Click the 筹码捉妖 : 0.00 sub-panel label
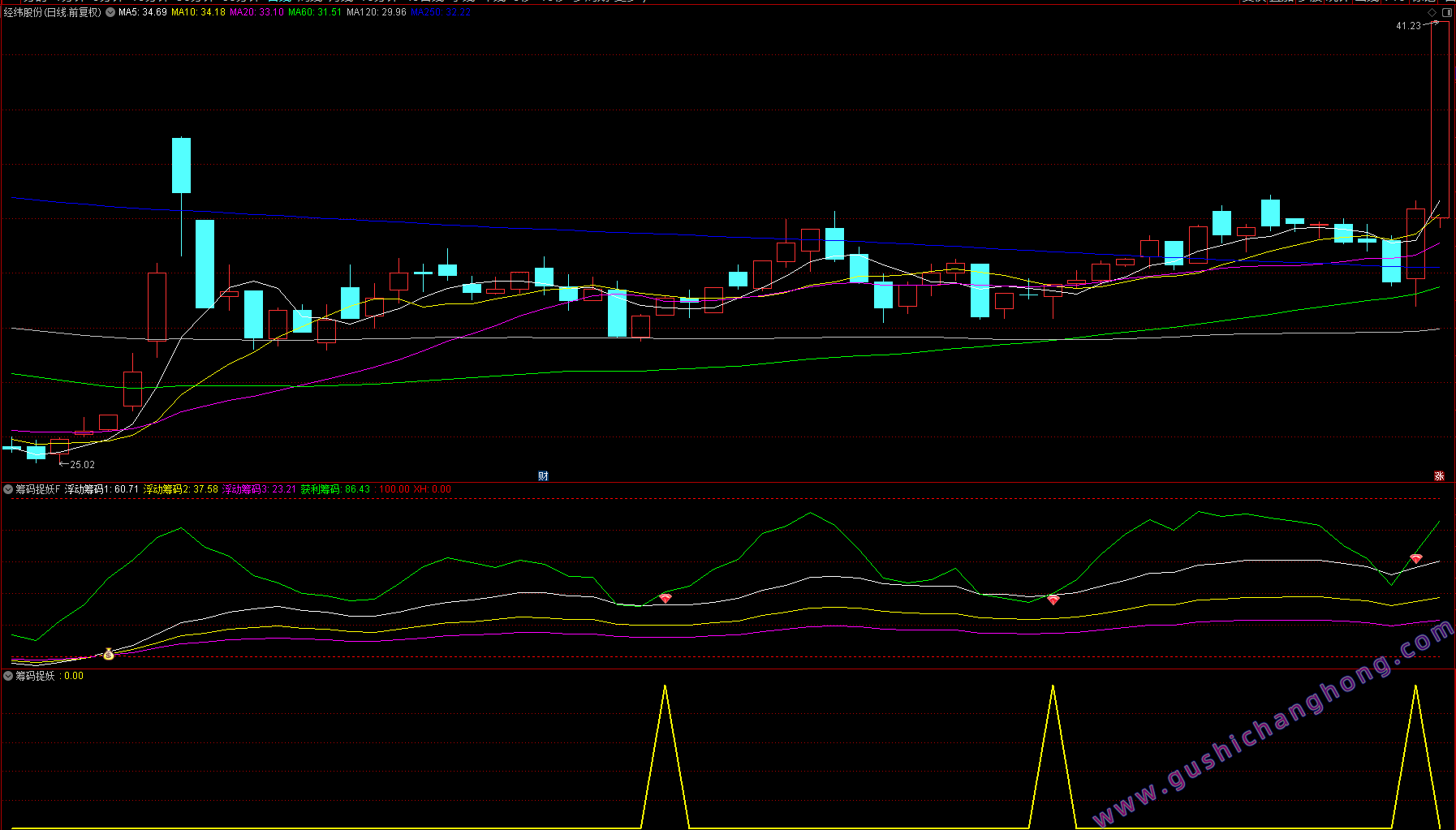Image resolution: width=1456 pixels, height=830 pixels. click(50, 676)
